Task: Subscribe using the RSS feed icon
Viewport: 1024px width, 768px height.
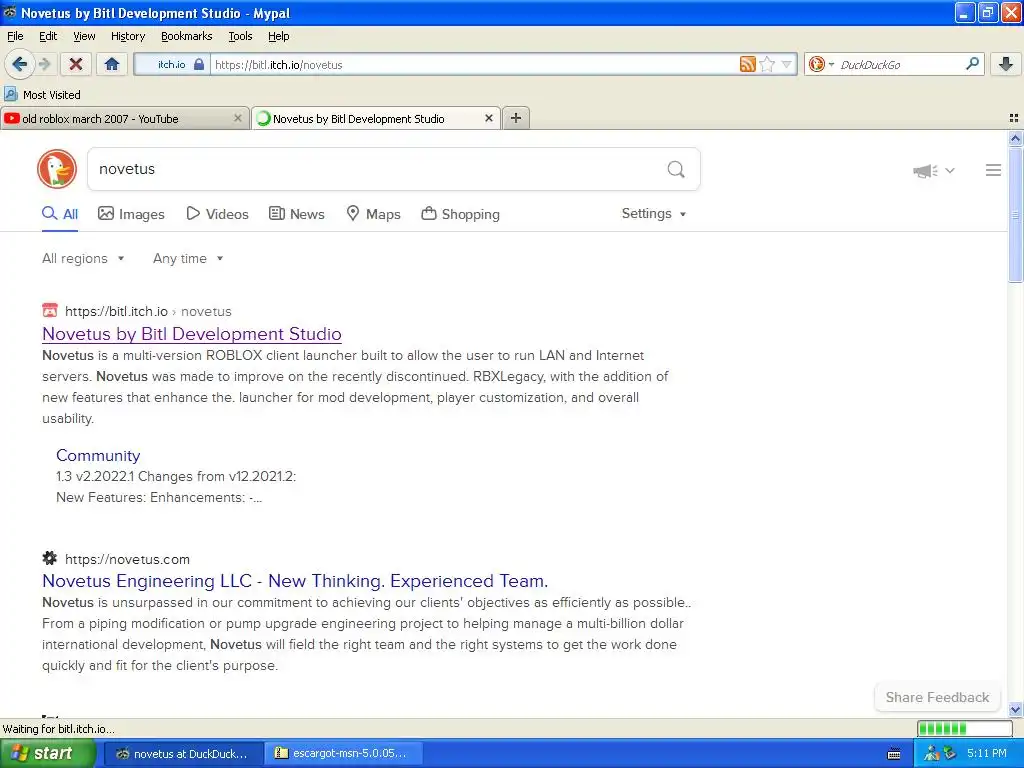Action: click(x=748, y=64)
